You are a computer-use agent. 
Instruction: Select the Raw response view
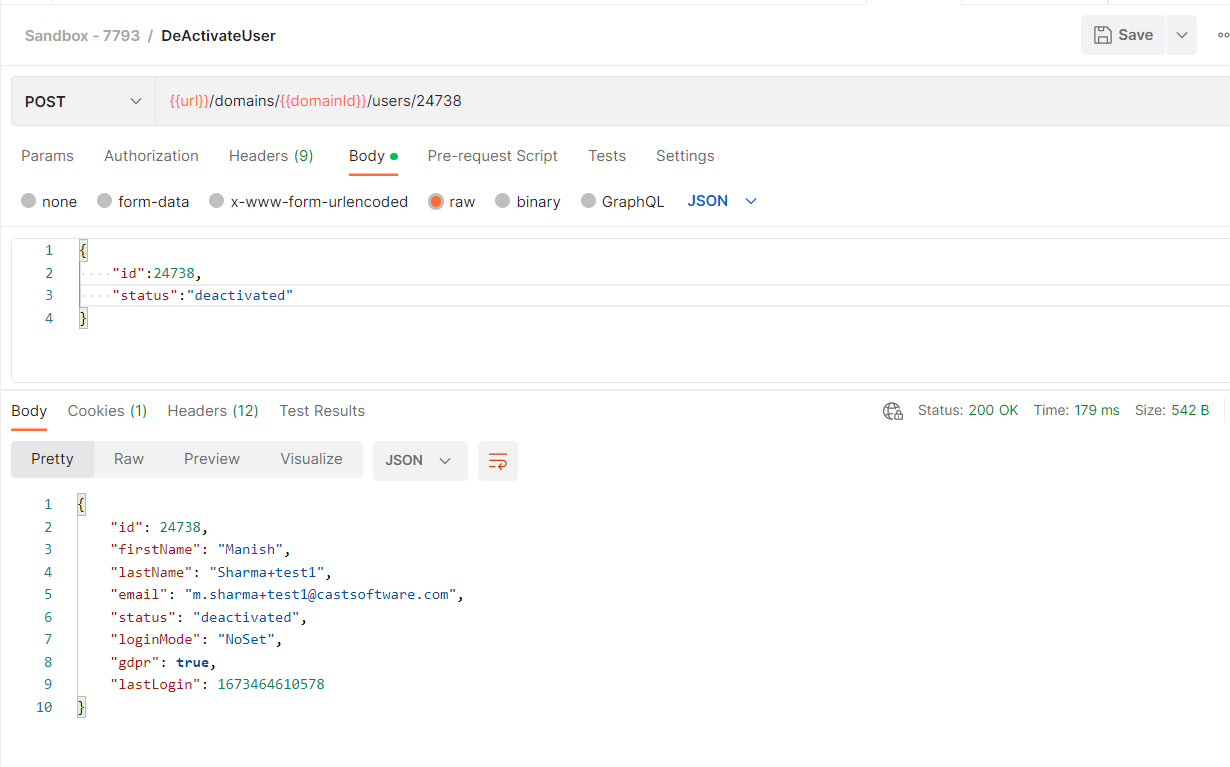[129, 459]
